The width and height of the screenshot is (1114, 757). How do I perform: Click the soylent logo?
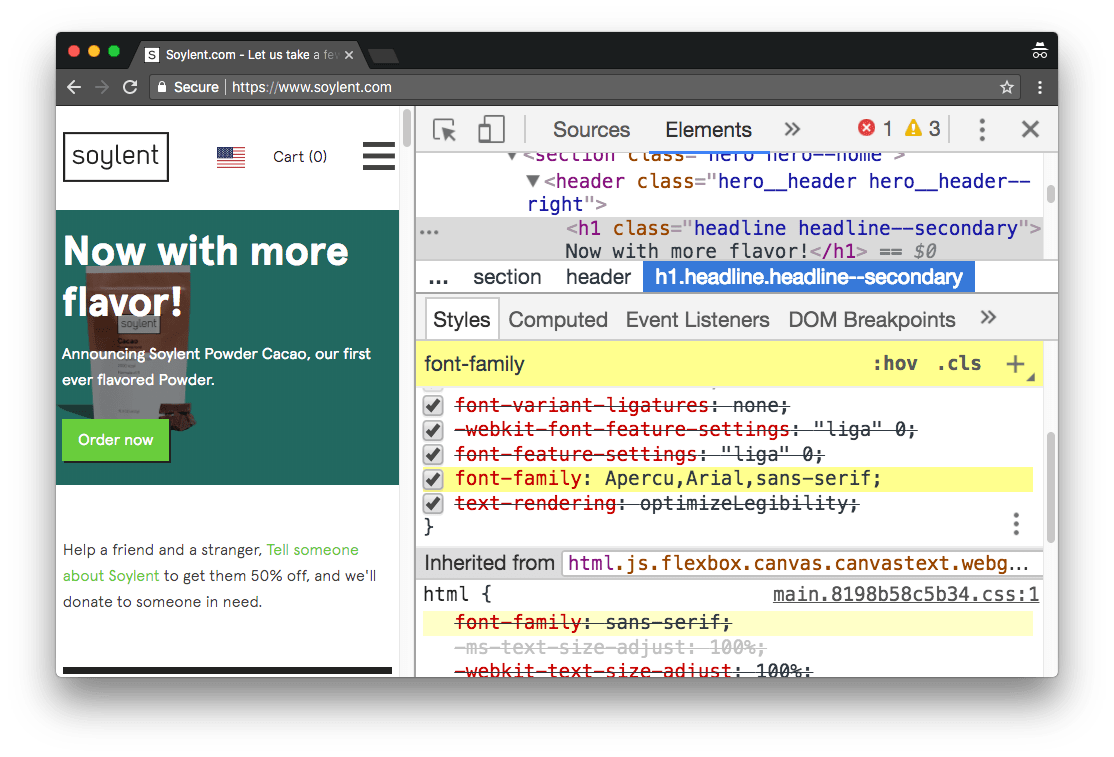(116, 156)
